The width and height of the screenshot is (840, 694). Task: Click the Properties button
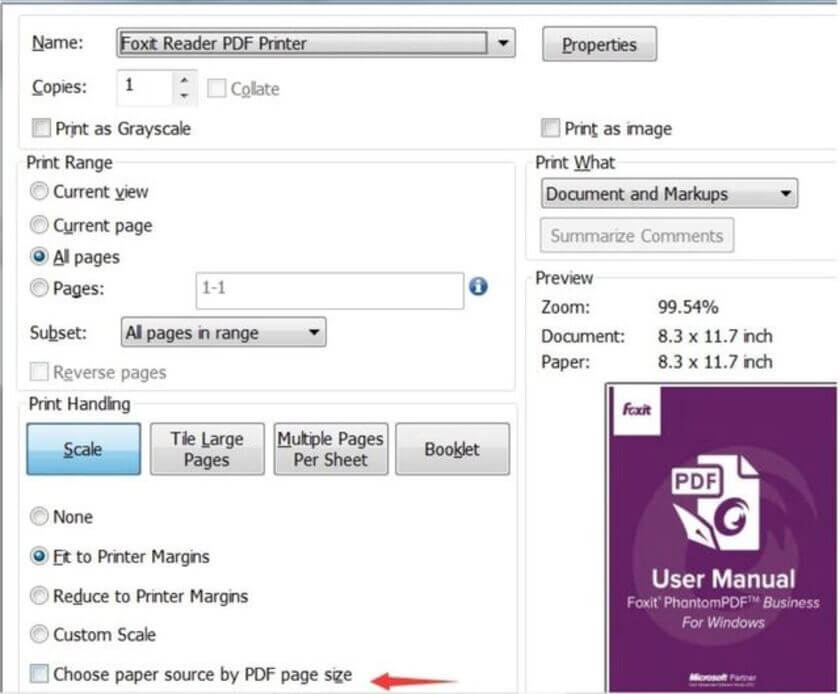599,44
